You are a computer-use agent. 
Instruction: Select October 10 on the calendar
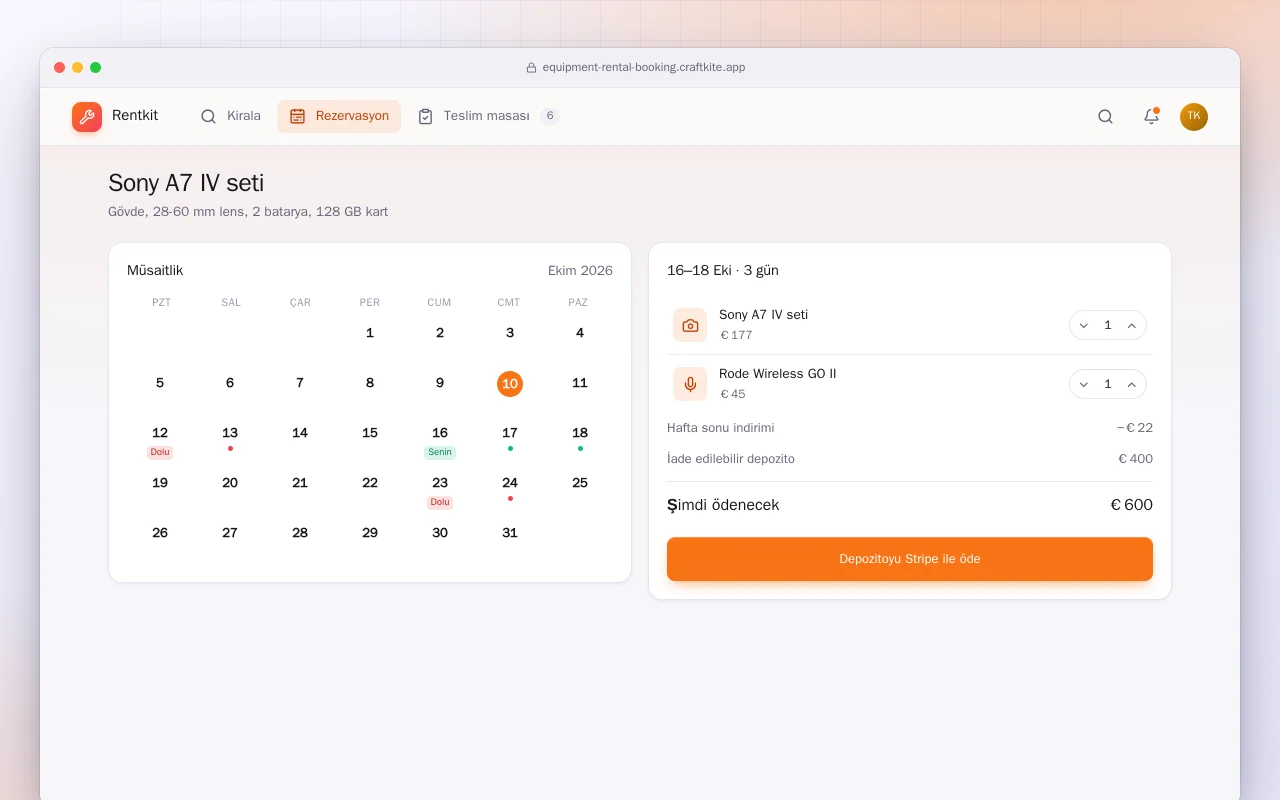pyautogui.click(x=510, y=383)
